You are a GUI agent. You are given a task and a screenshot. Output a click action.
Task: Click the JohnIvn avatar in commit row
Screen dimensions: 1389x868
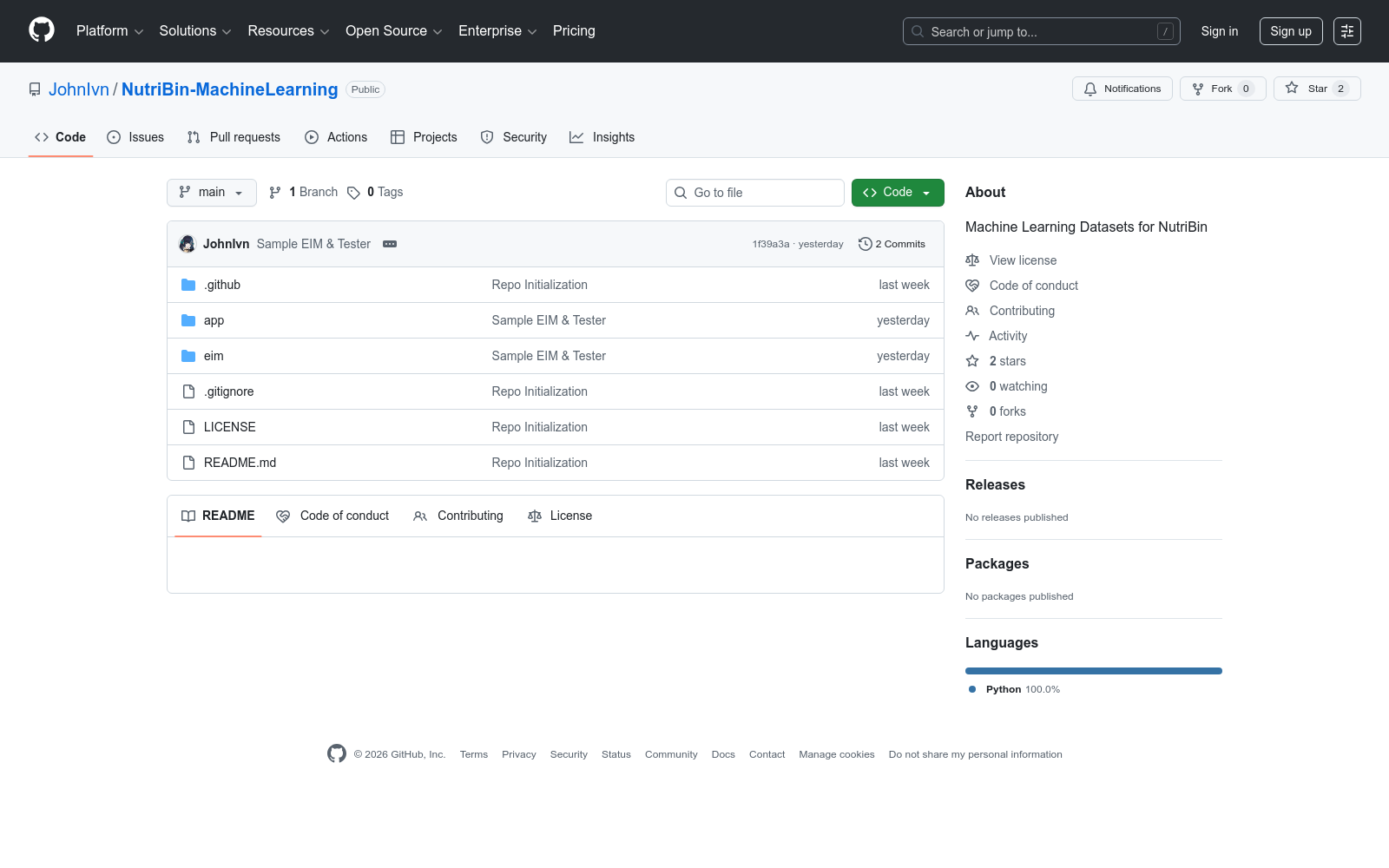(188, 244)
